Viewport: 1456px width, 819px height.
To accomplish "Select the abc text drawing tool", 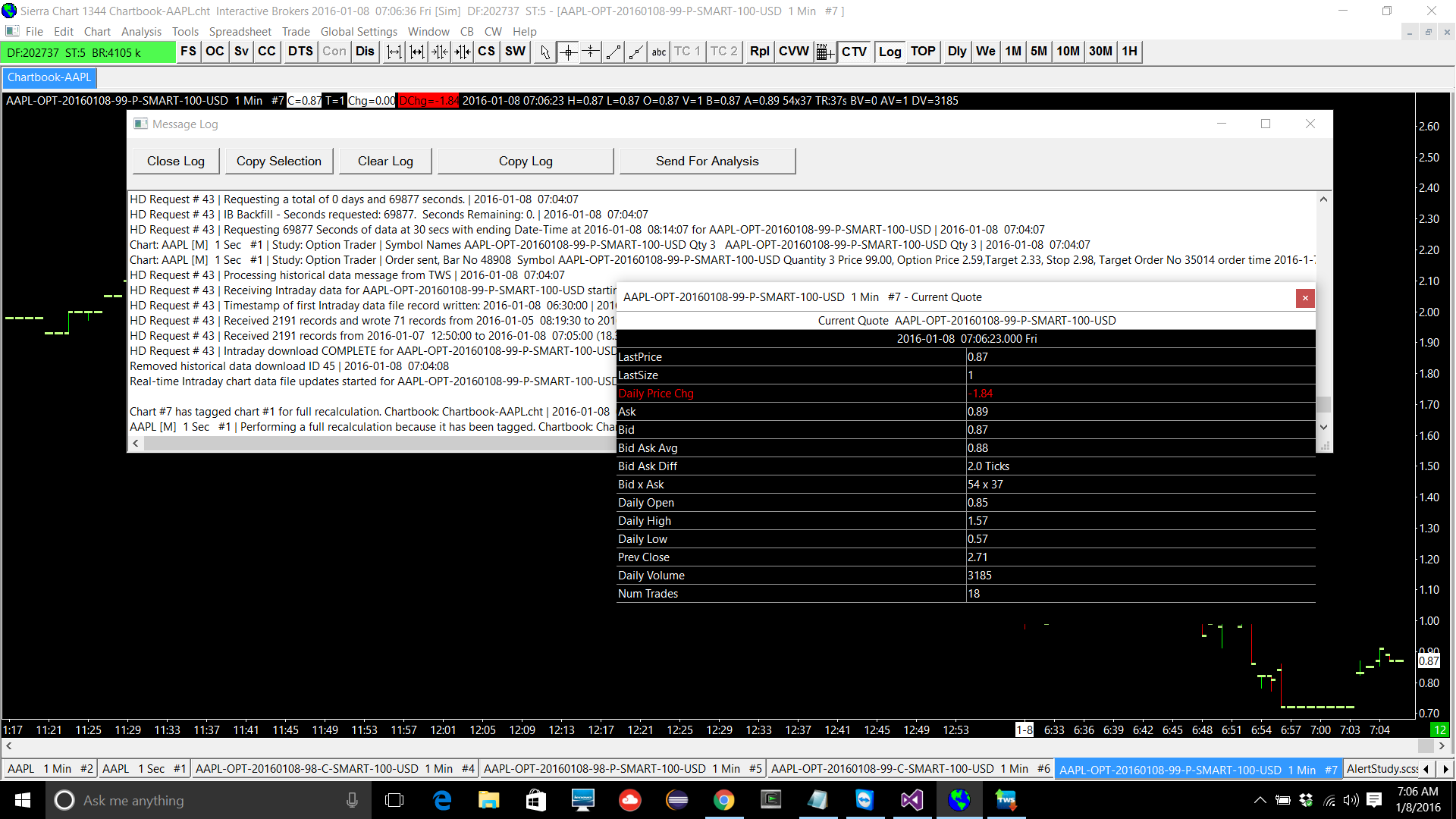I will pos(659,52).
